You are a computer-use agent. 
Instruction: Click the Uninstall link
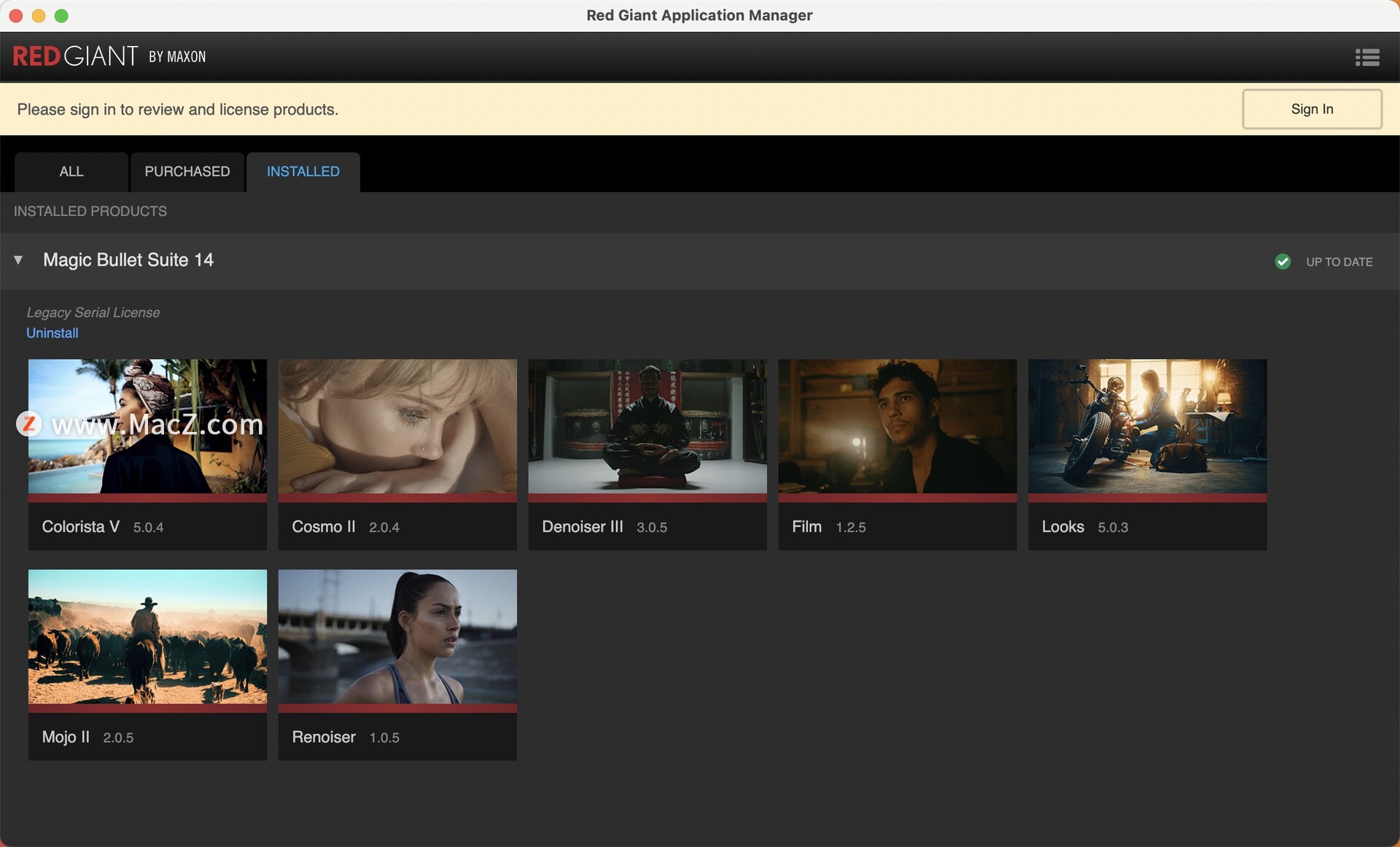52,333
